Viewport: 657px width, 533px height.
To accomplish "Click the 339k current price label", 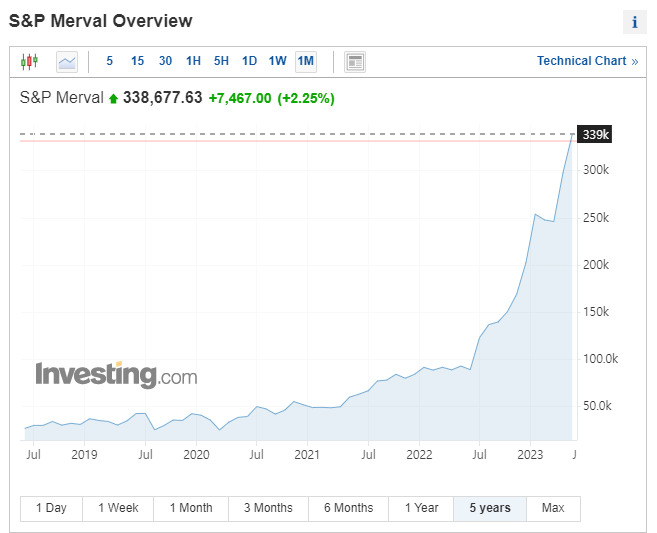I will pos(595,134).
